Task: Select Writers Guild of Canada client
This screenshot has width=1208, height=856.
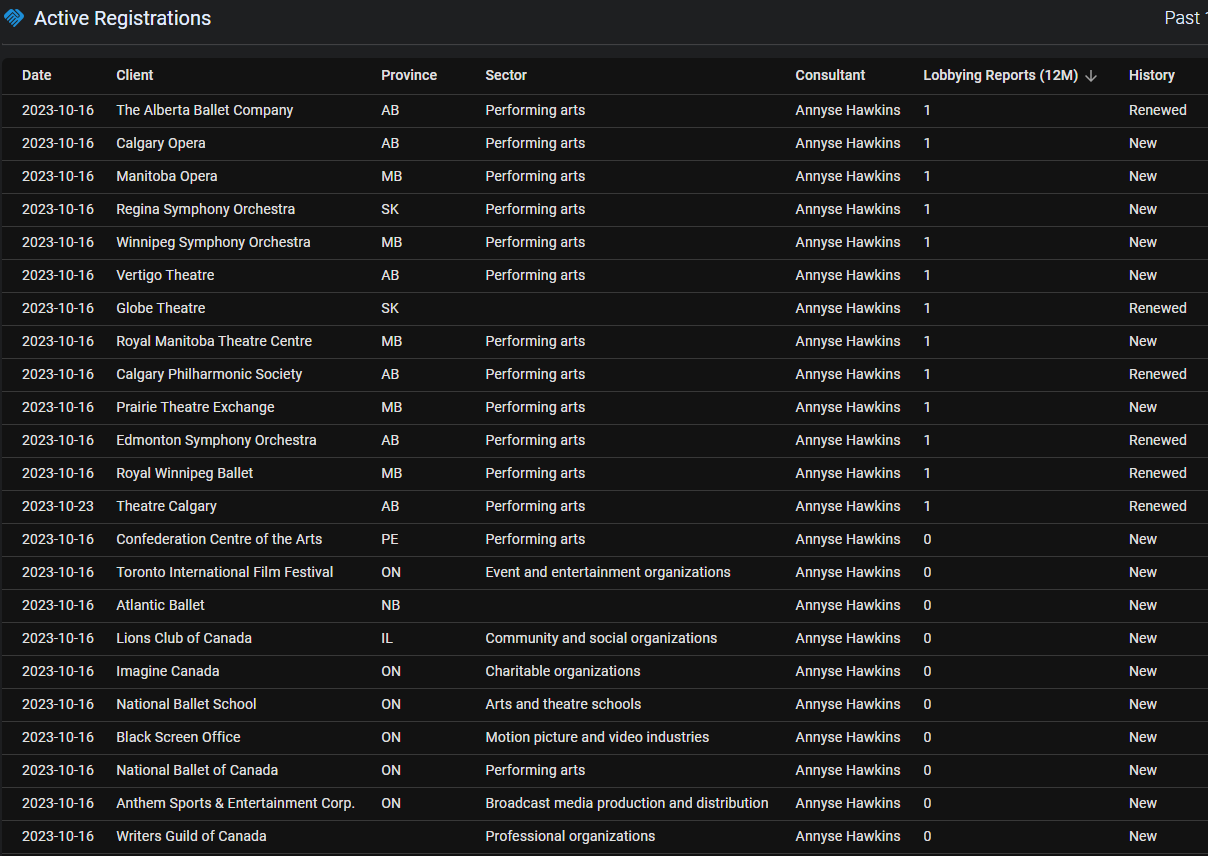Action: coord(191,836)
